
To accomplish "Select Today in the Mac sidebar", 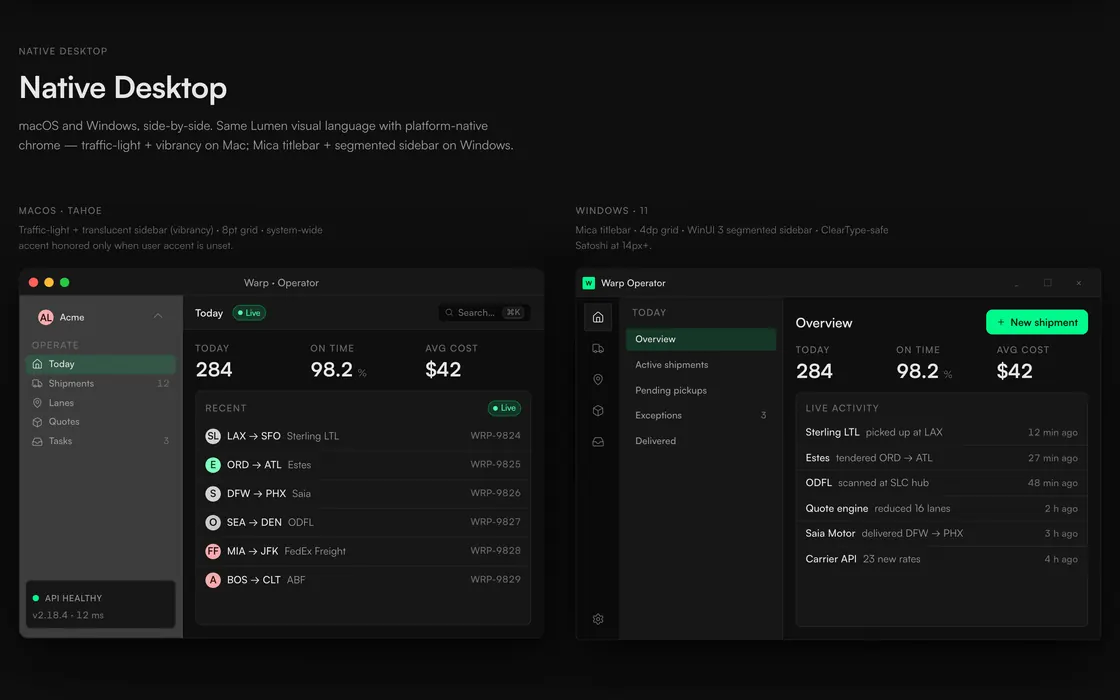I will click(x=101, y=364).
